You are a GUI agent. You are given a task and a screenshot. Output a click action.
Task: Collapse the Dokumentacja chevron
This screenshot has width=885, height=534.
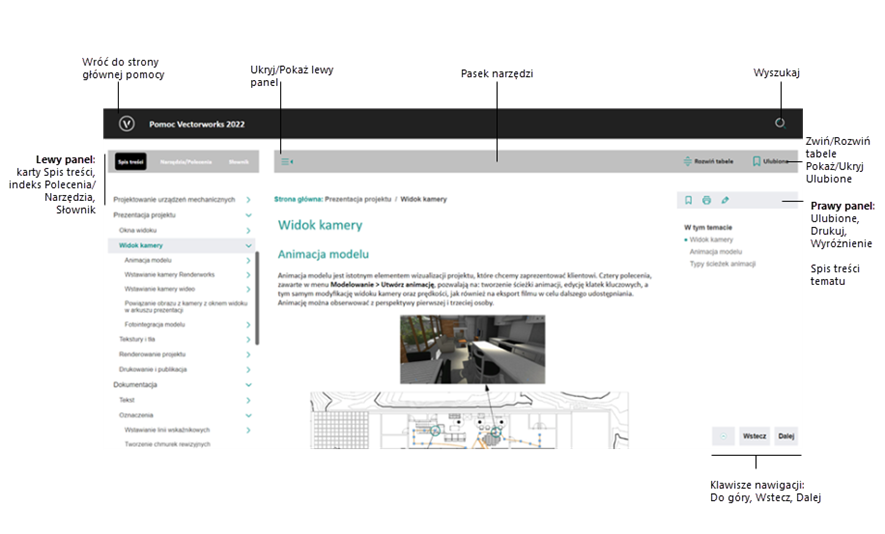248,385
